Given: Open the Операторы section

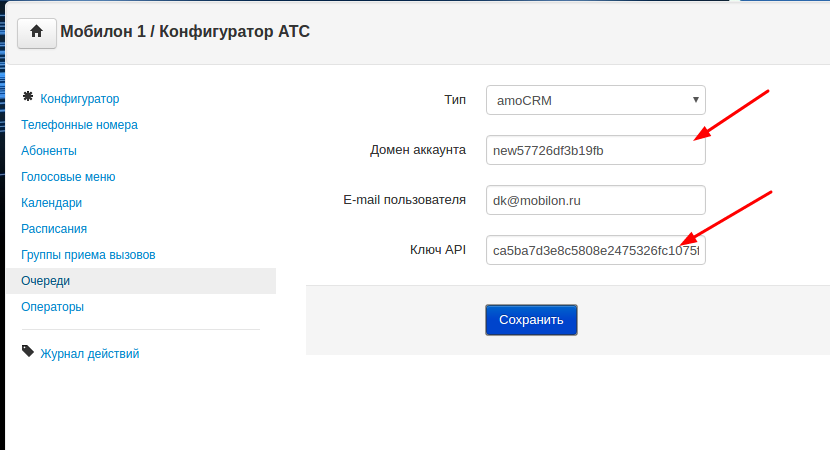Looking at the screenshot, I should [x=52, y=307].
